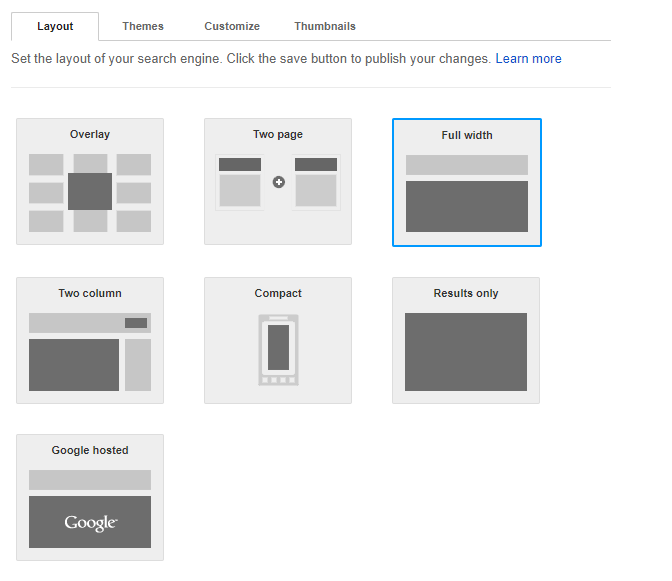Select the Results only layout
The image size is (672, 581).
[466, 340]
